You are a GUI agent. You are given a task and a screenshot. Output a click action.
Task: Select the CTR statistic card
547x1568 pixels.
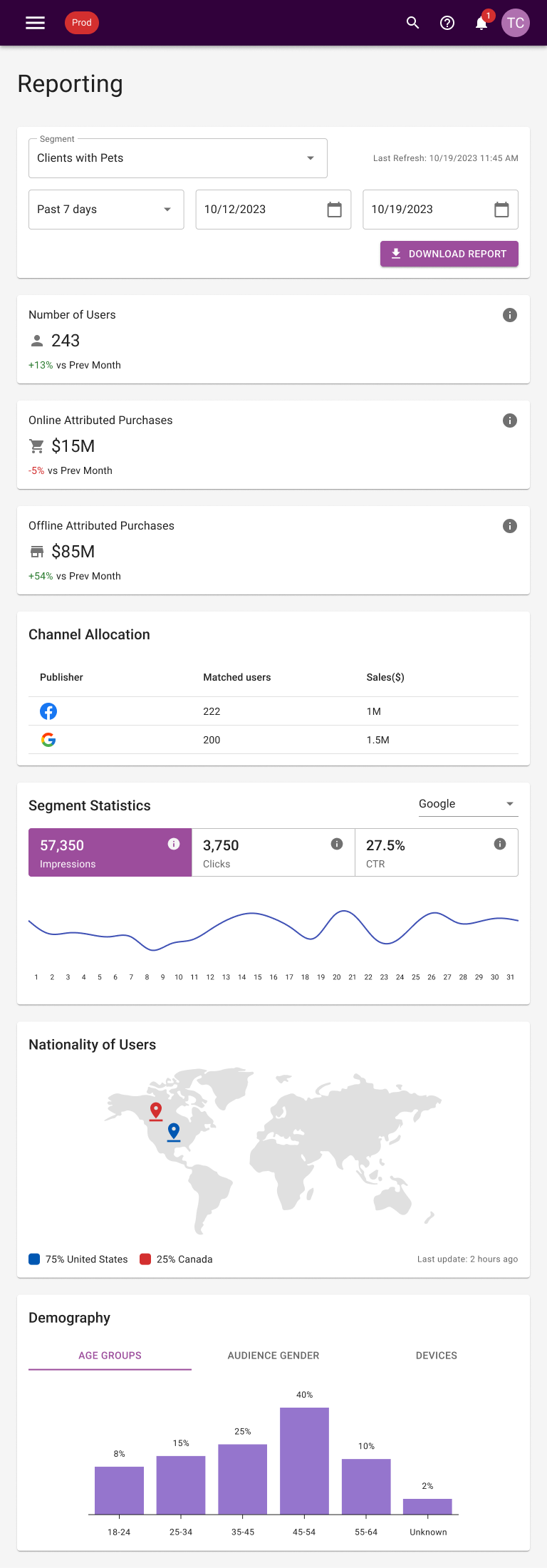click(x=437, y=852)
